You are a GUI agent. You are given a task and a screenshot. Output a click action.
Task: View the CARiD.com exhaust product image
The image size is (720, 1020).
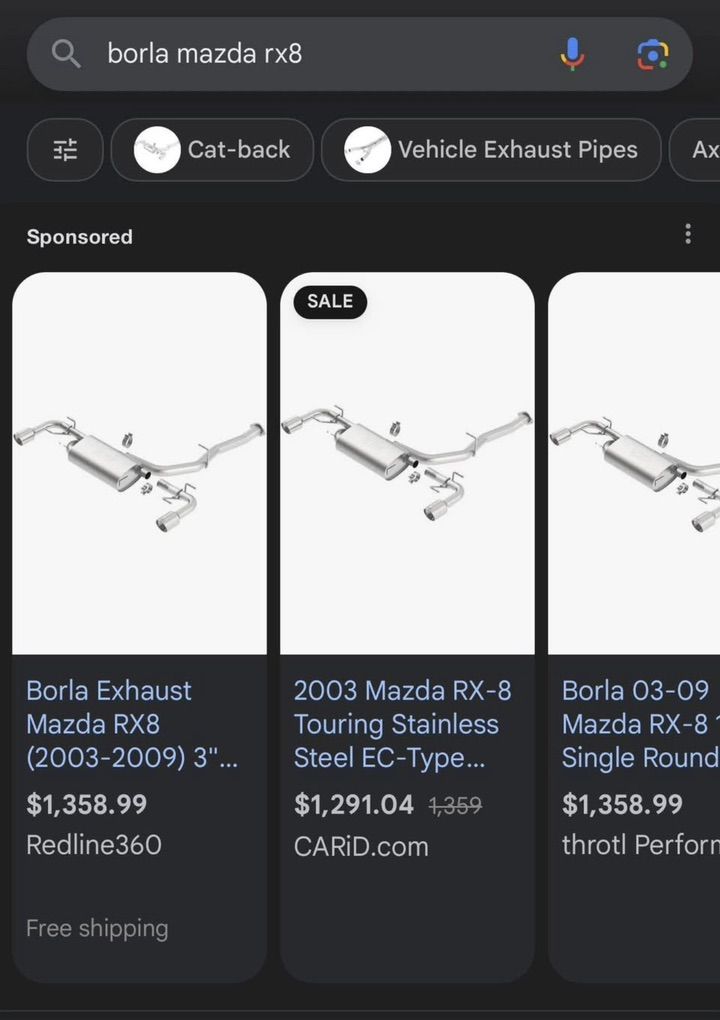click(407, 463)
